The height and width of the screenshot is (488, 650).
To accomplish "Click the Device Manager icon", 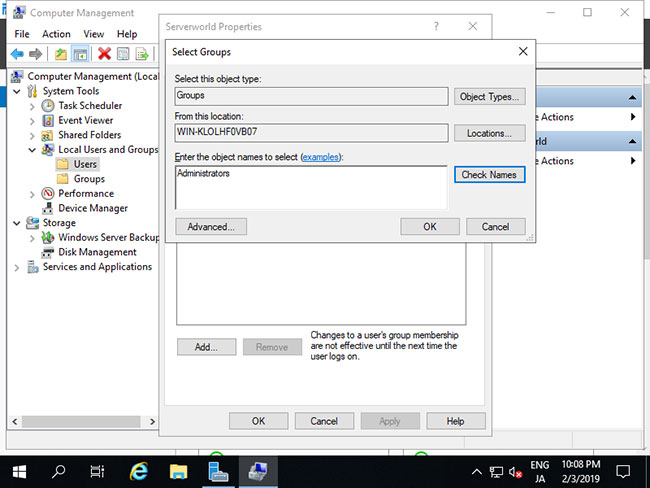I will [x=48, y=209].
